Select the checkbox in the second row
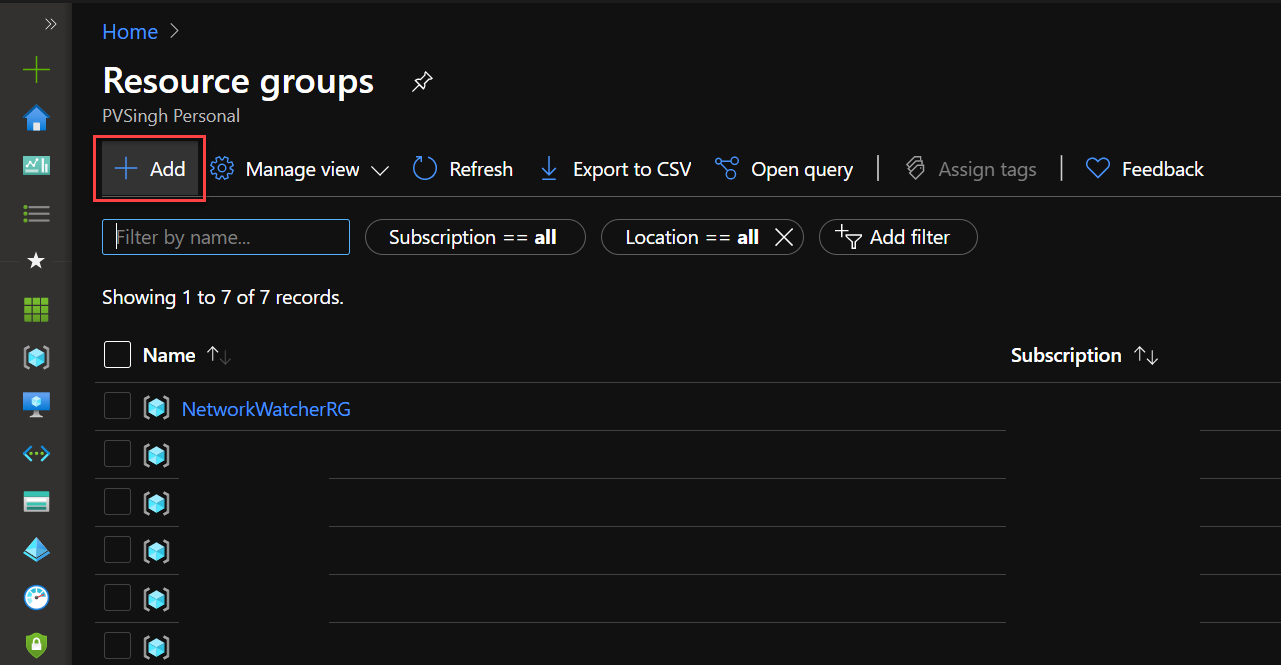This screenshot has width=1281, height=665. click(117, 454)
